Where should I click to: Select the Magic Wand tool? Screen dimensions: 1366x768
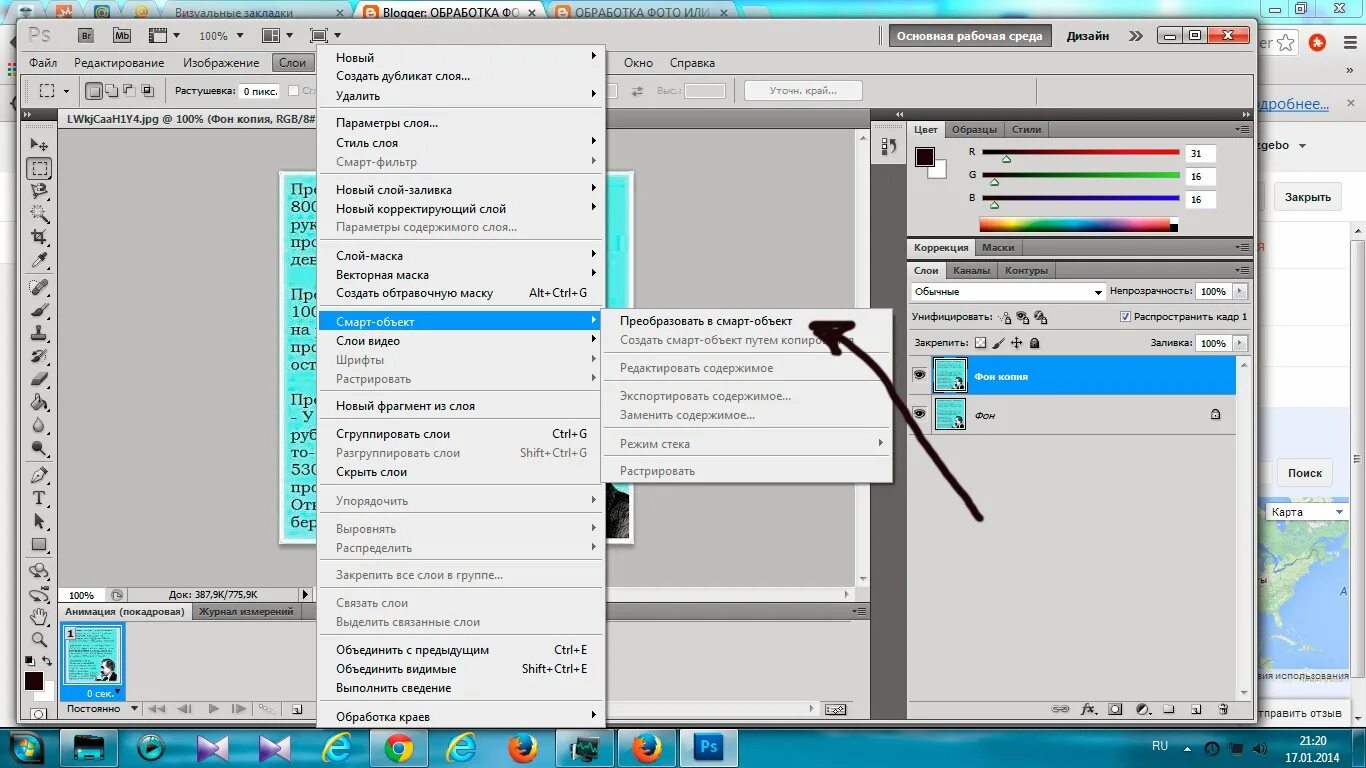coord(39,214)
